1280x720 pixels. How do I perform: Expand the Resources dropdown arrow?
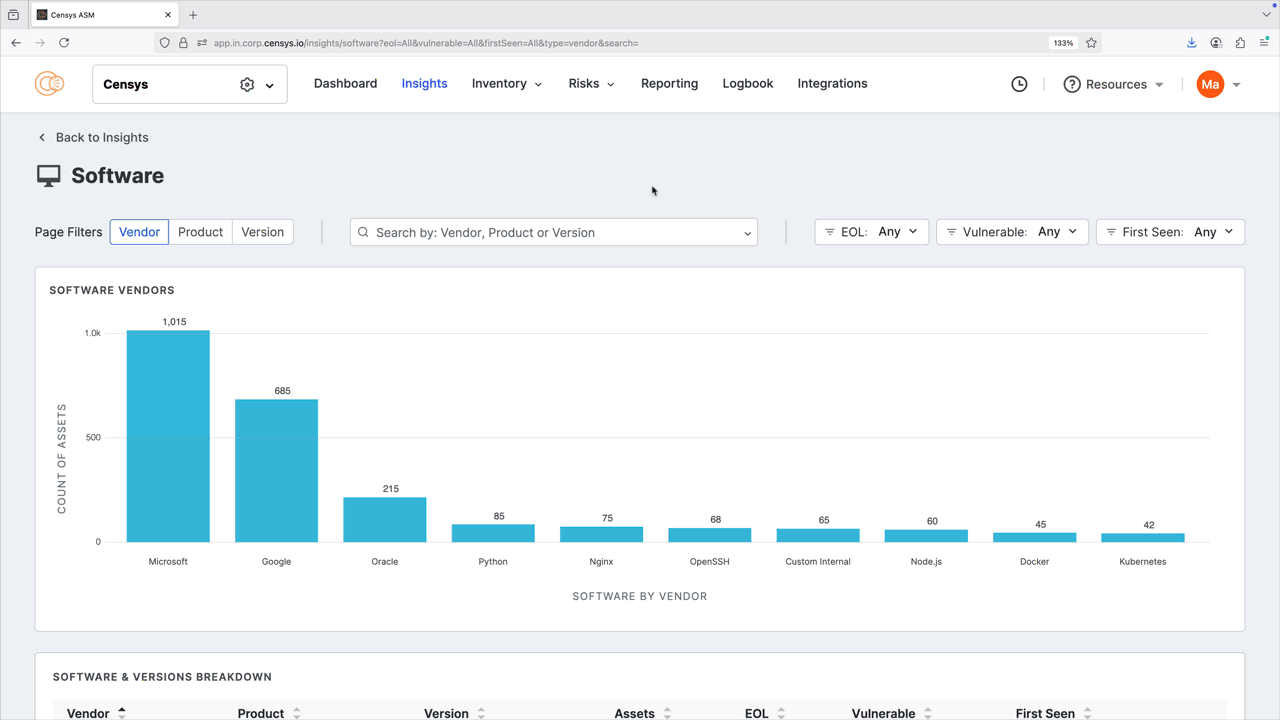[1159, 85]
